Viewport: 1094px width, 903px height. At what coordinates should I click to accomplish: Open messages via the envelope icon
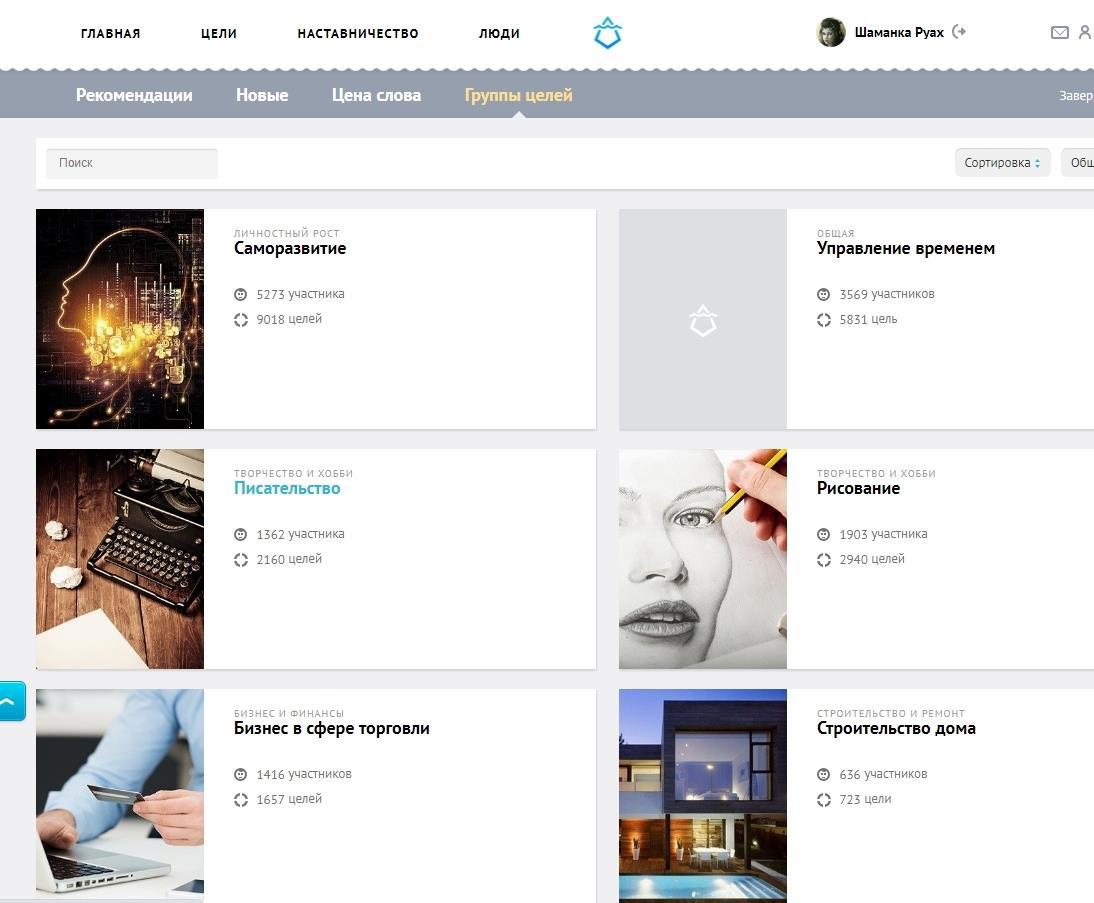point(1059,33)
